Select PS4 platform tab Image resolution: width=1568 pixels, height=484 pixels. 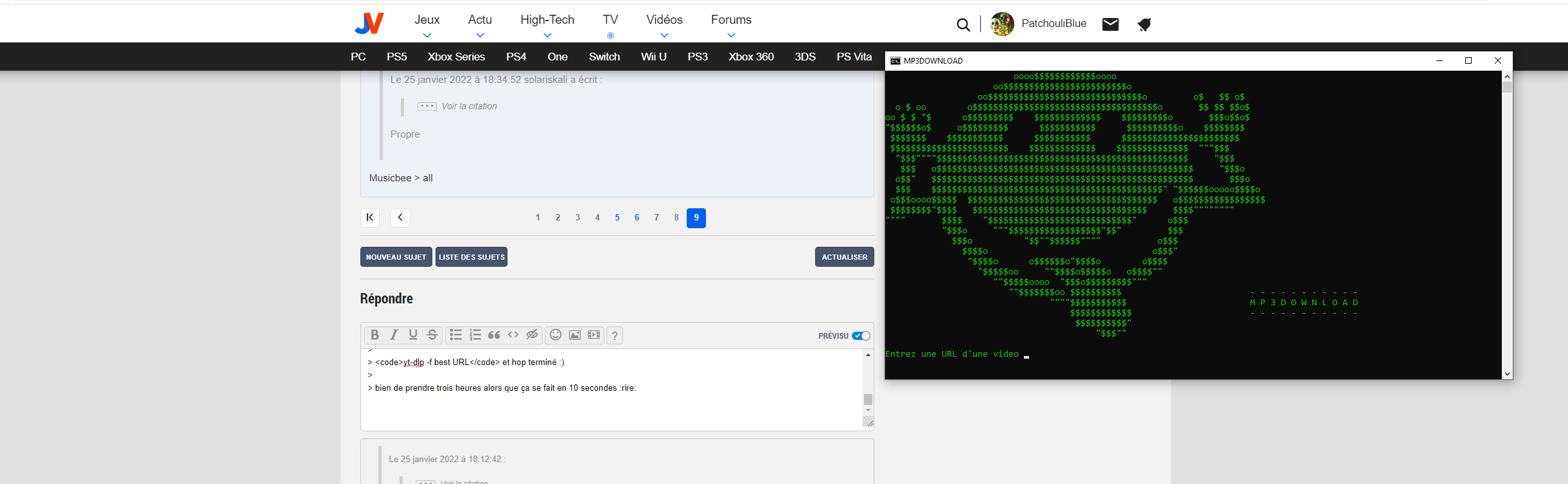point(516,57)
